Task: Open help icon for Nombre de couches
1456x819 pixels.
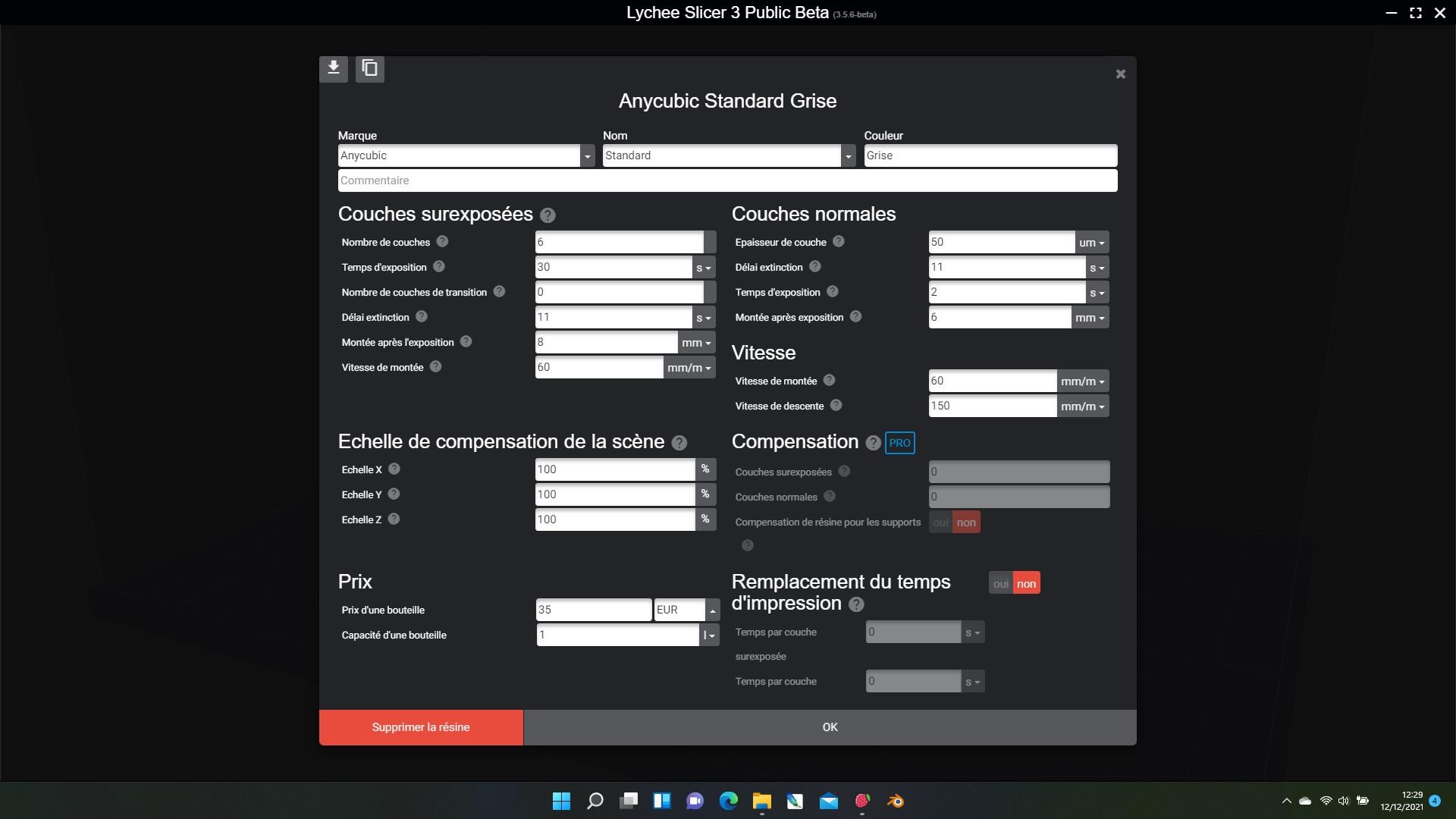Action: click(442, 241)
